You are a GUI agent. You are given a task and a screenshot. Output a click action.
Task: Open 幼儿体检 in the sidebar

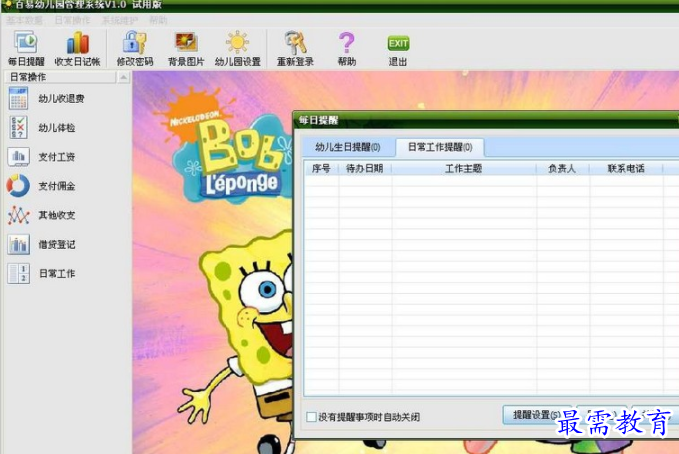point(42,128)
